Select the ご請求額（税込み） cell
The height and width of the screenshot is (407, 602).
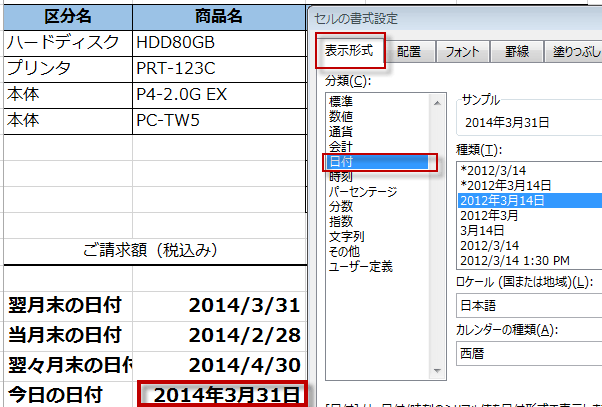point(155,251)
